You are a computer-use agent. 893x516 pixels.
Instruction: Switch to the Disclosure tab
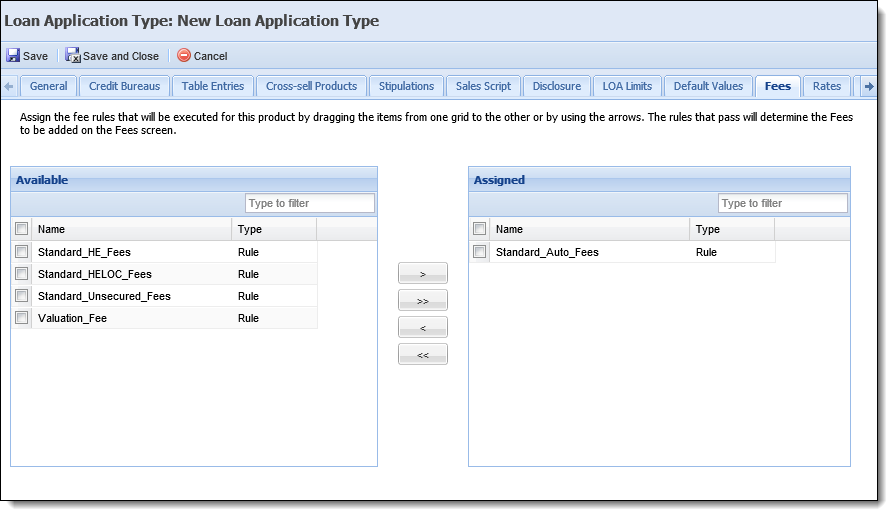(557, 87)
